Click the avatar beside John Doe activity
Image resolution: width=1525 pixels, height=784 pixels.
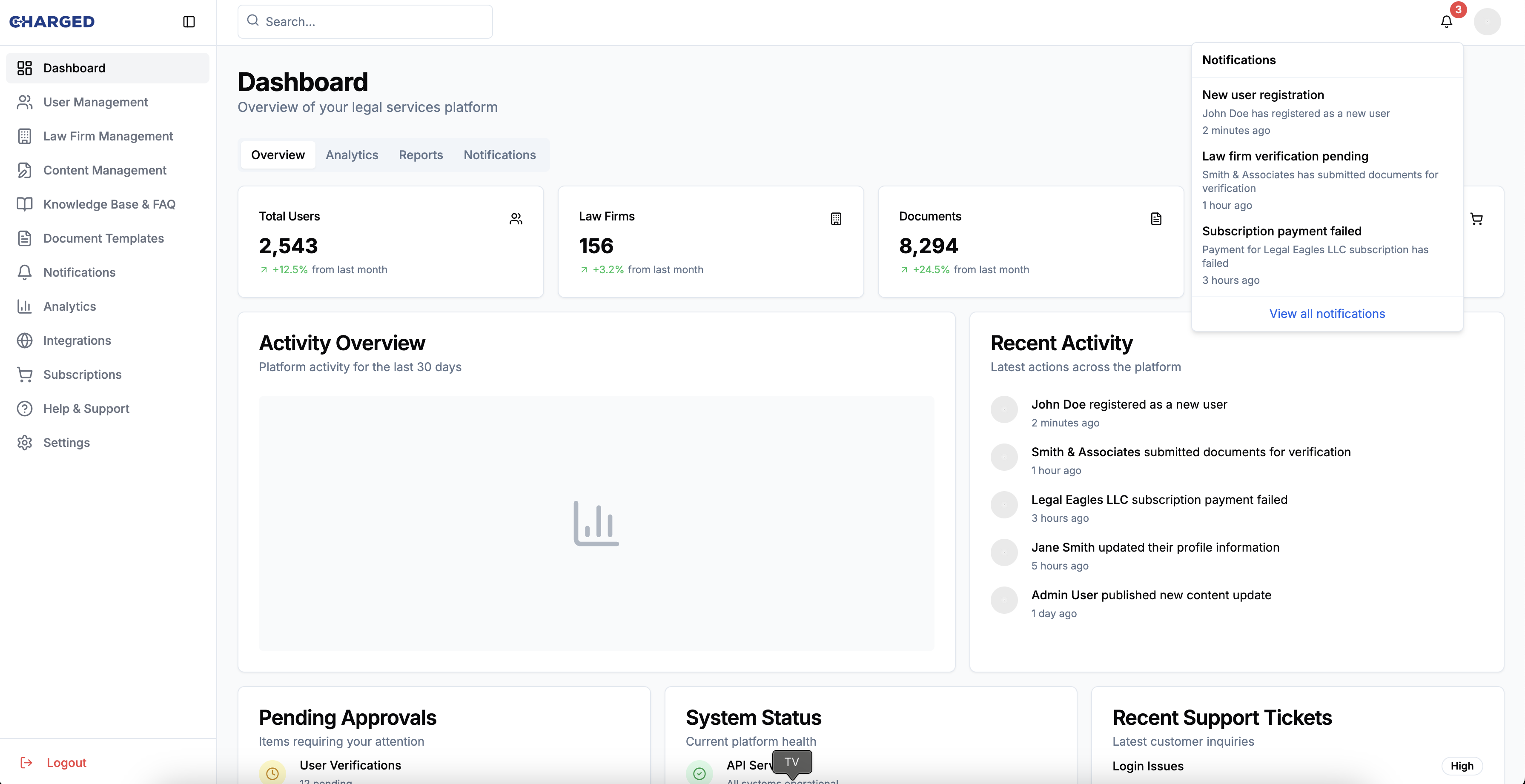tap(1004, 409)
